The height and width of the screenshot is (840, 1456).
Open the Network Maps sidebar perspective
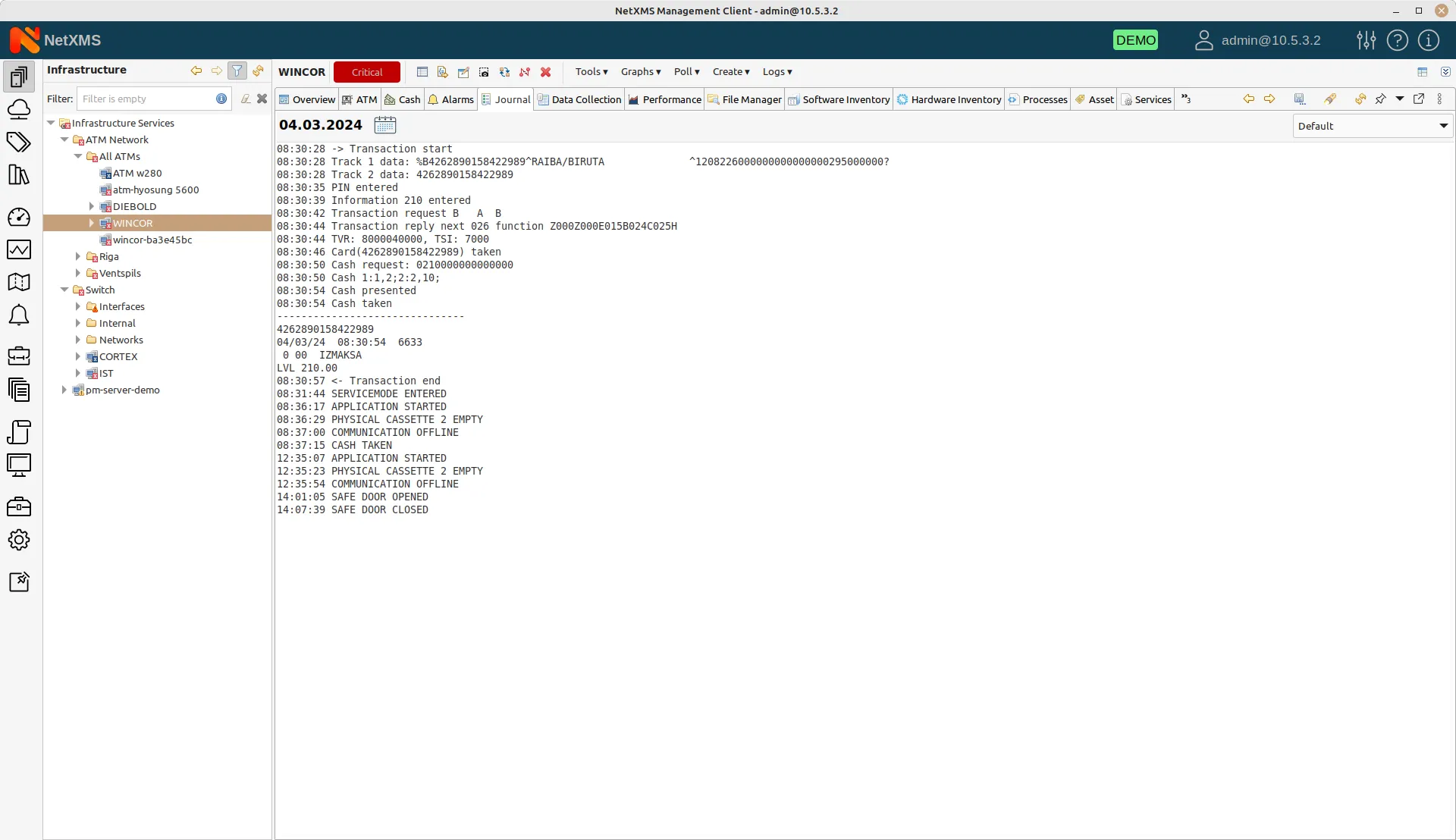click(x=19, y=282)
